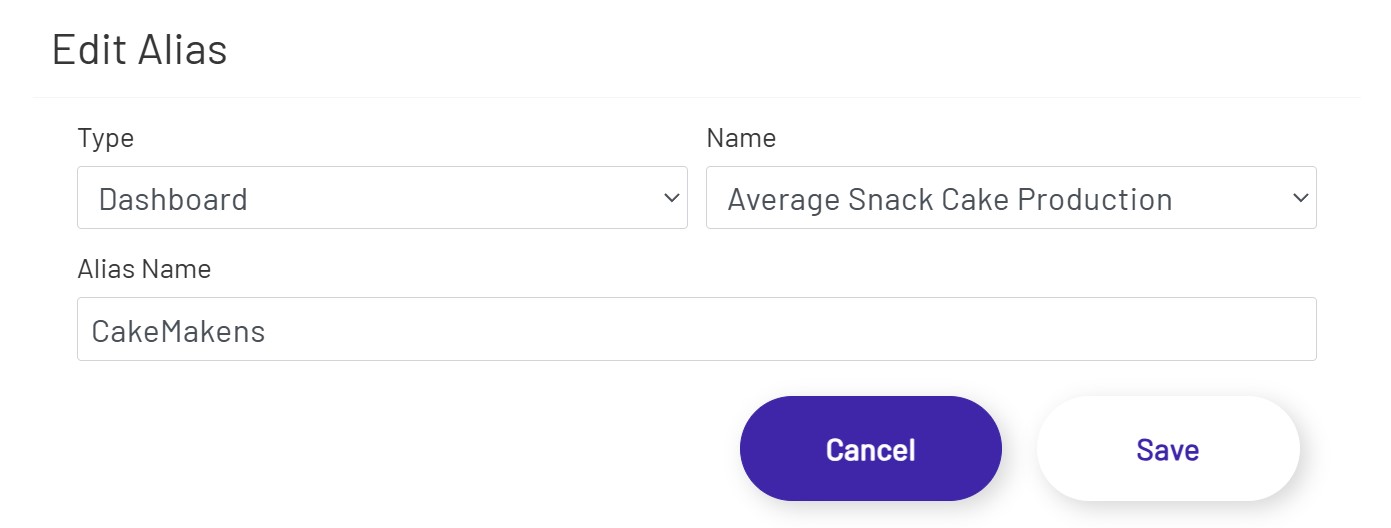This screenshot has height=528, width=1391.
Task: Click the 'Dashboard' value in Type selector
Action: click(x=173, y=199)
